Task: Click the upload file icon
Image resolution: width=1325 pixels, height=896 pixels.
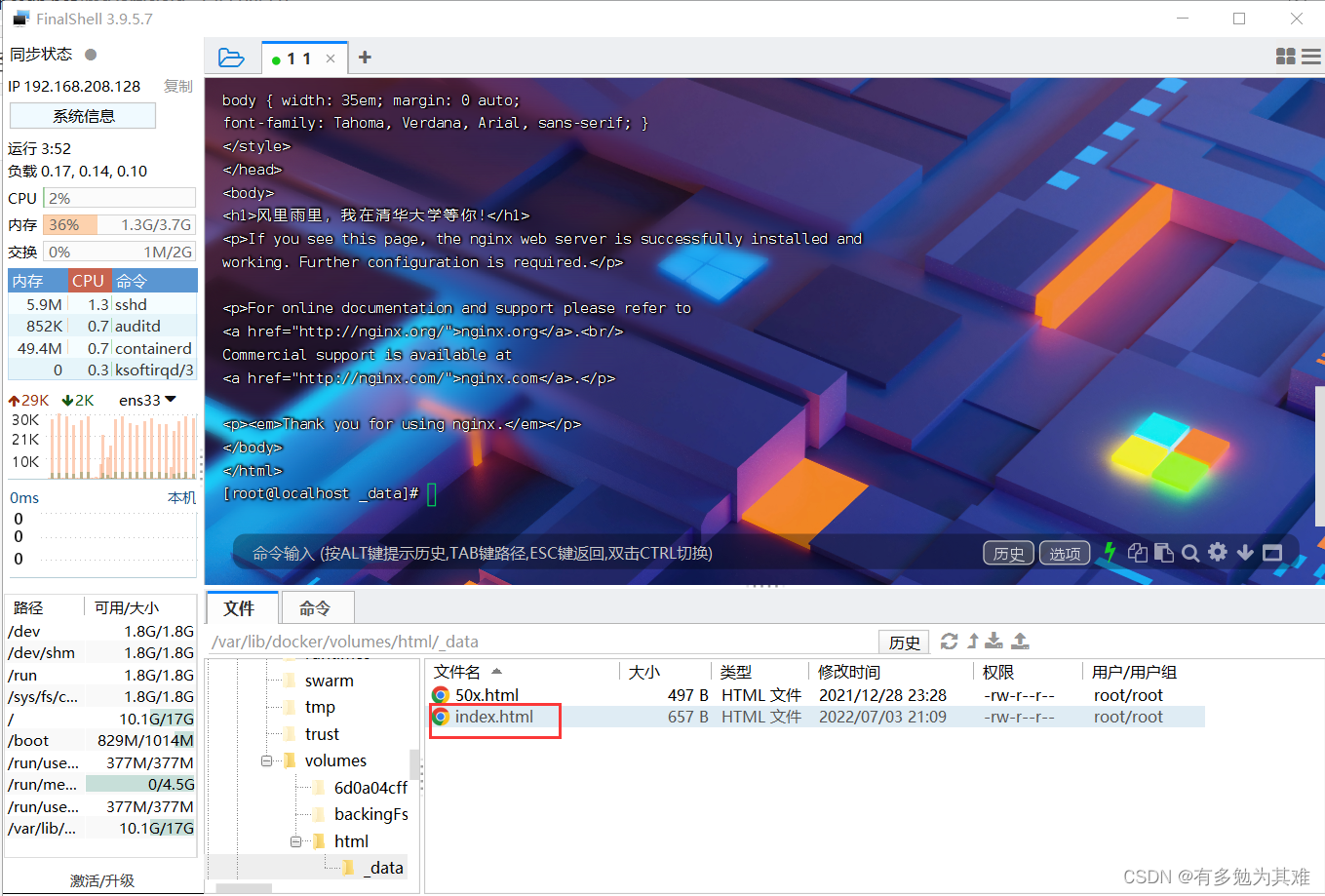Action: point(1020,641)
